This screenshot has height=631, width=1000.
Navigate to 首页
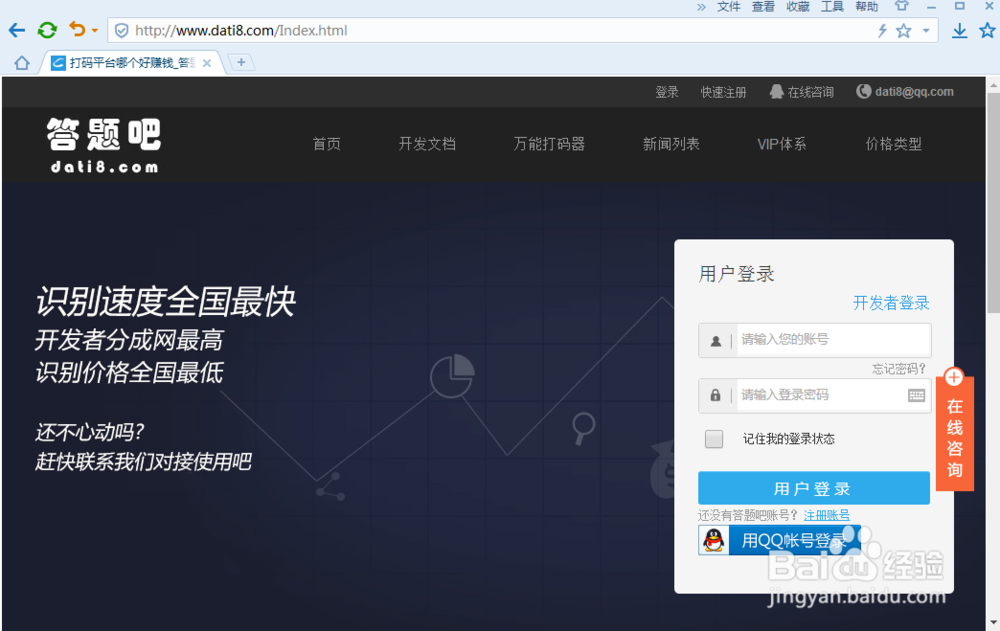(327, 144)
